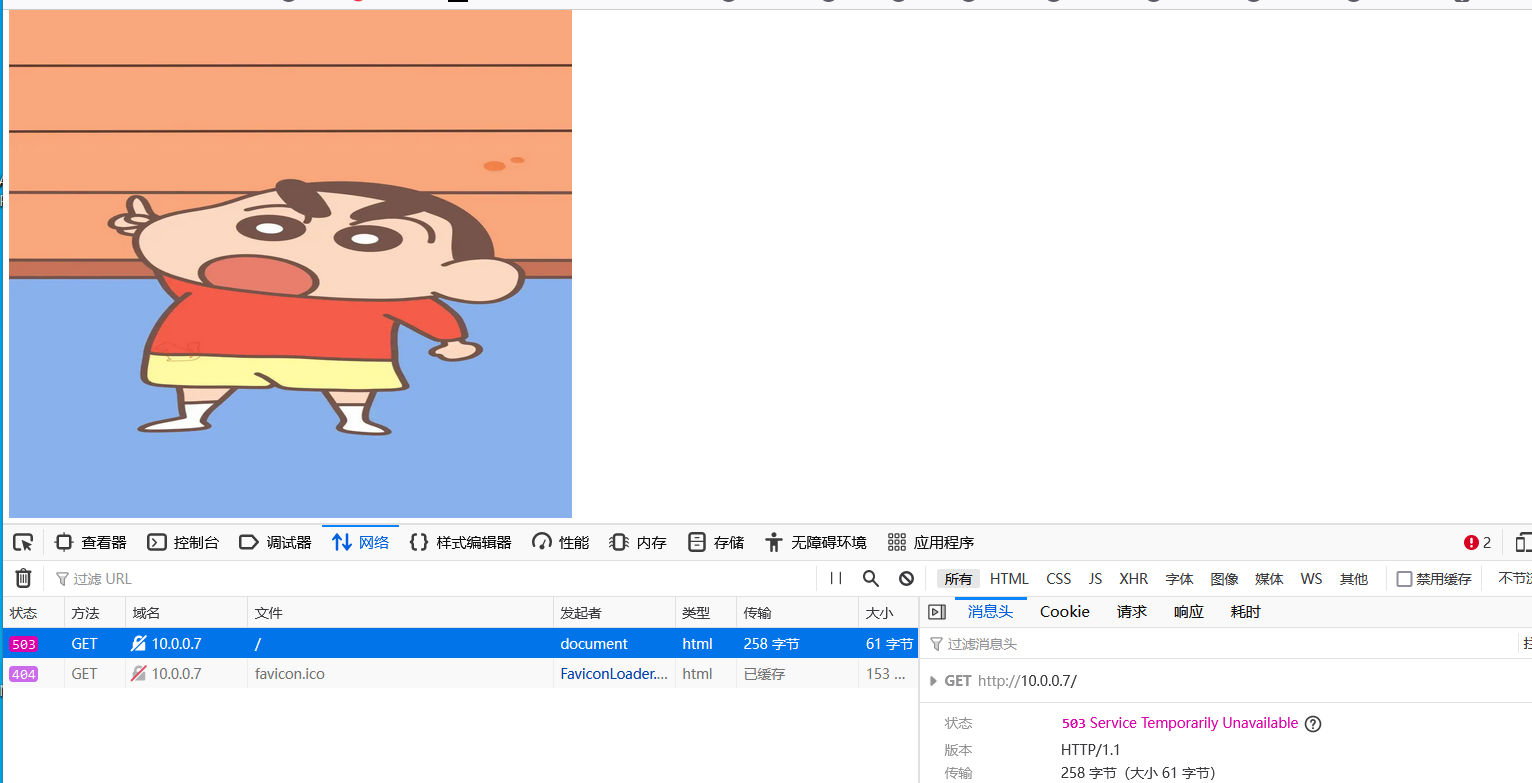Show the 耗时 timings tab
Screen dimensions: 1532x783
1245,612
